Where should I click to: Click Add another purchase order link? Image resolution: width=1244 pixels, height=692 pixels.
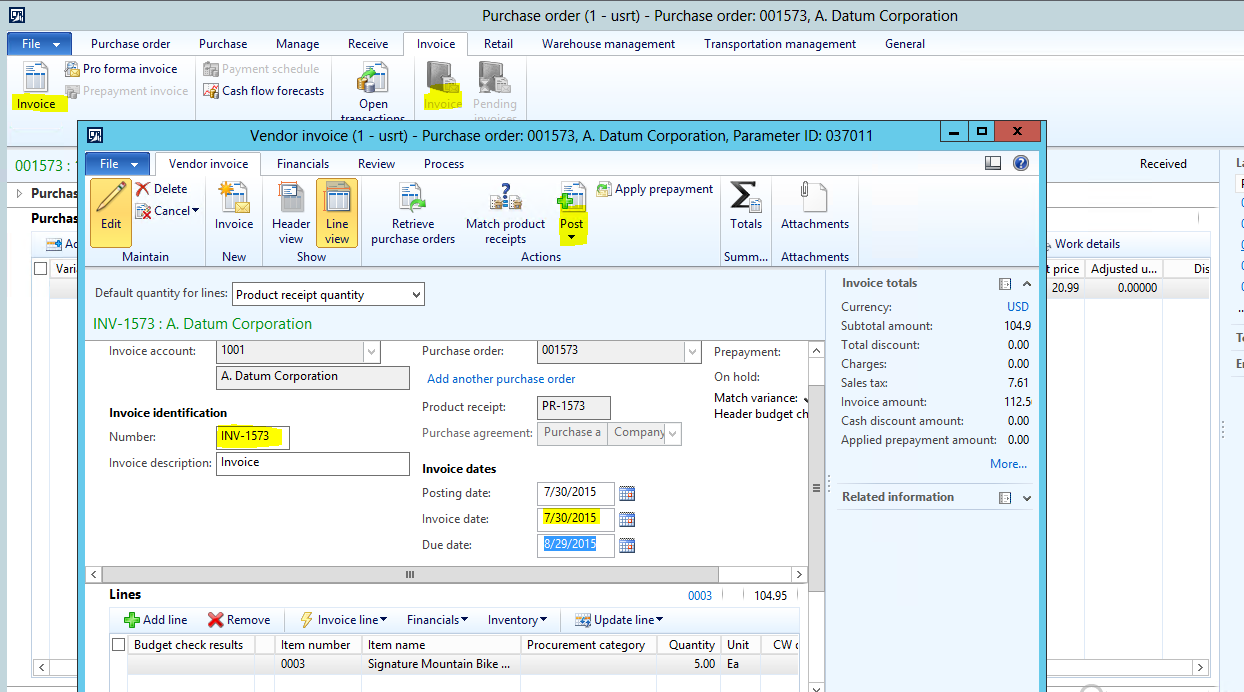tap(501, 379)
